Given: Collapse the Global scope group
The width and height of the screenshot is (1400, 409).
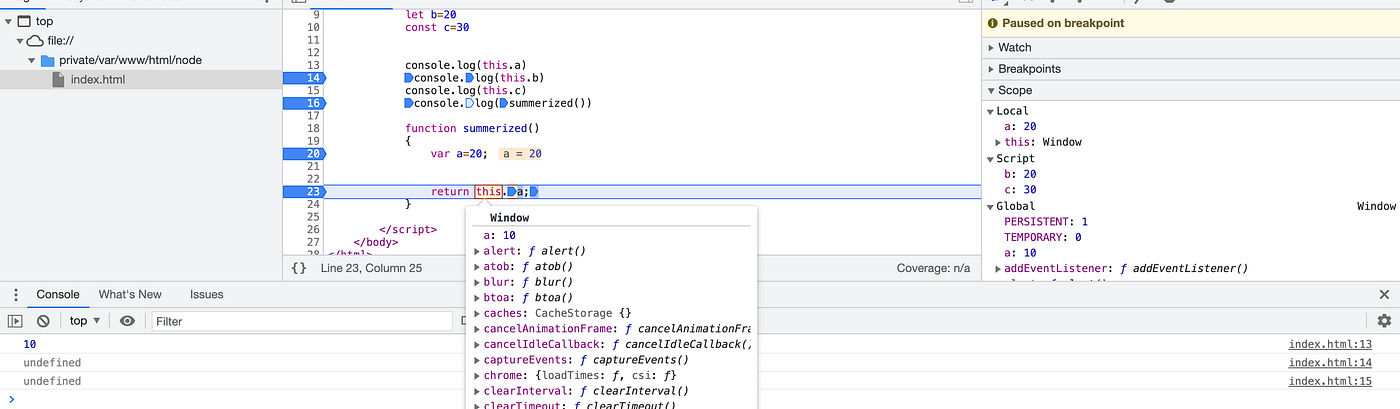Looking at the screenshot, I should [x=991, y=206].
